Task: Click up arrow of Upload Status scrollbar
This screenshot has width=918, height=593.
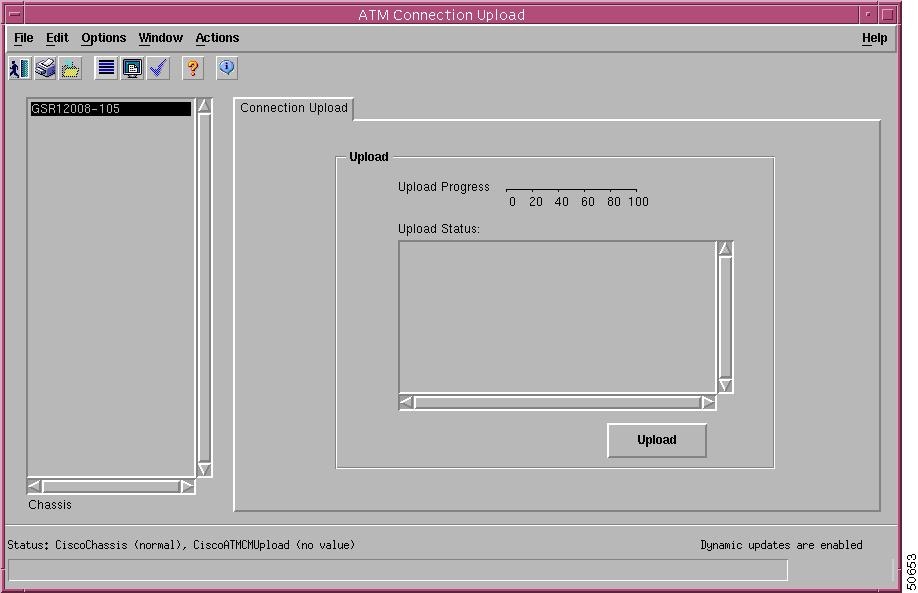Action: point(725,249)
